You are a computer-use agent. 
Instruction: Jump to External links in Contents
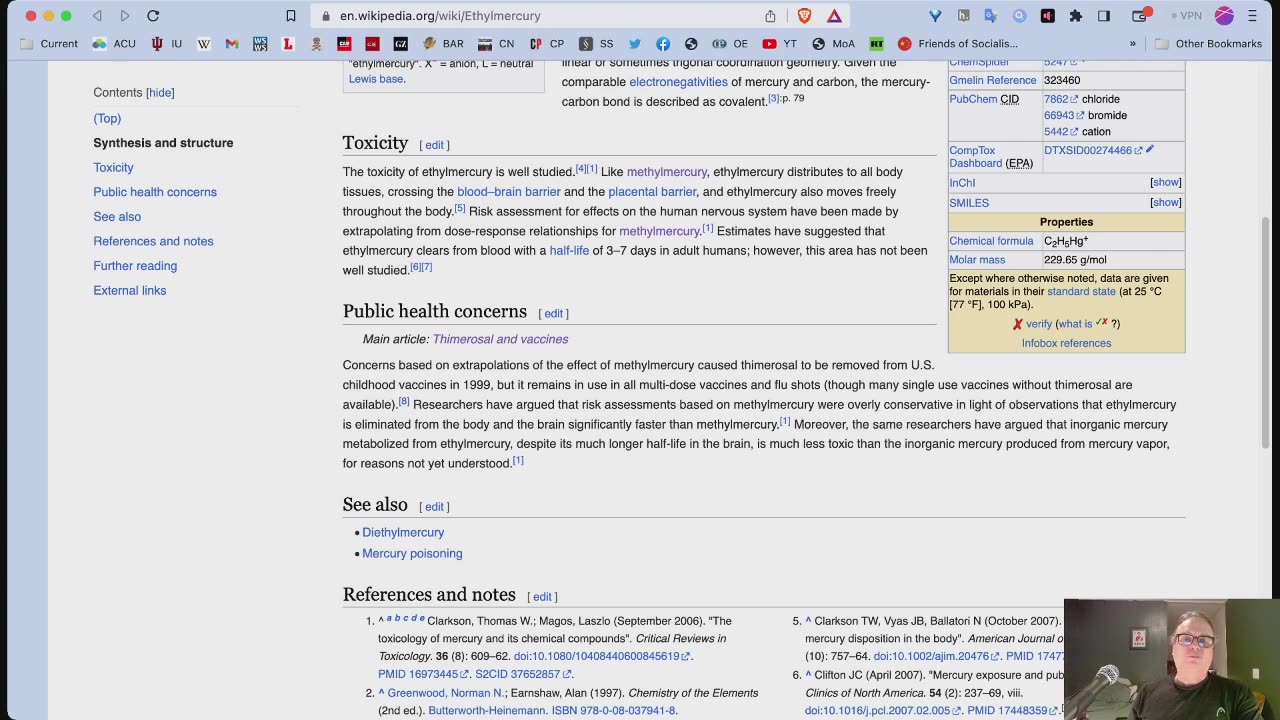point(130,291)
